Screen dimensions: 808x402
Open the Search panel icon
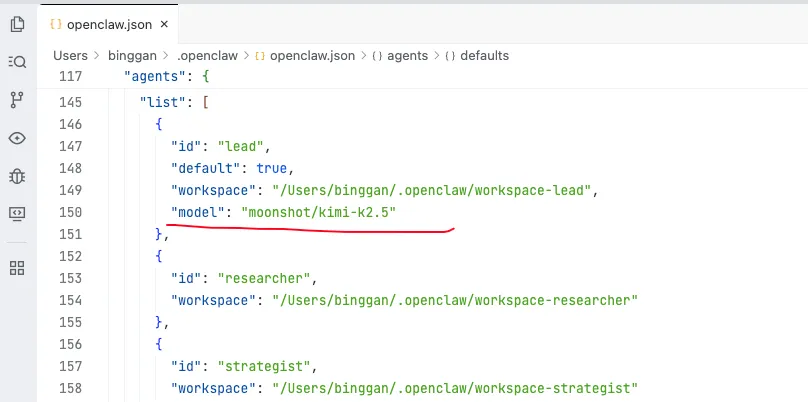pyautogui.click(x=17, y=61)
